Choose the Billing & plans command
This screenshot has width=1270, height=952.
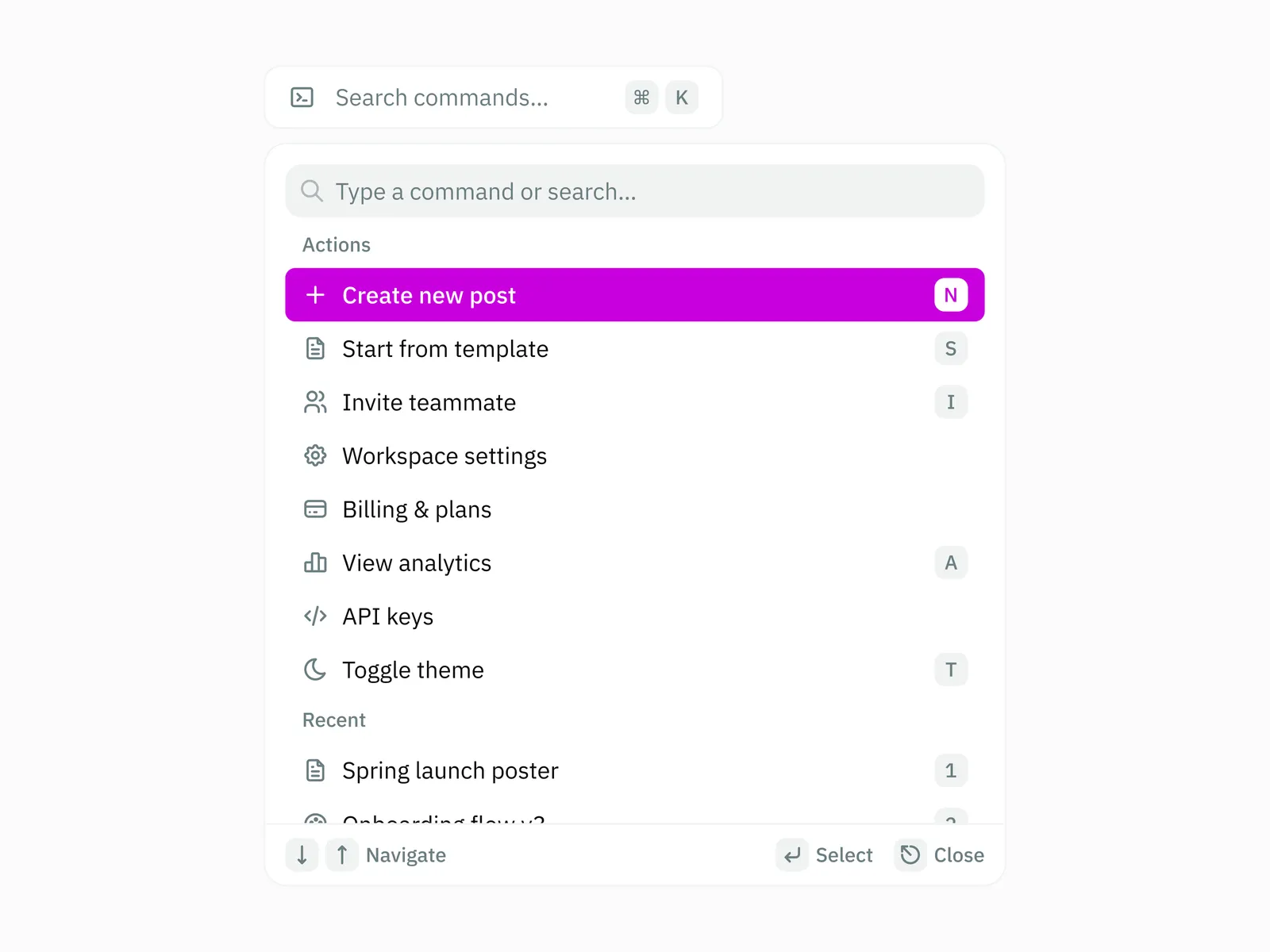[x=417, y=509]
